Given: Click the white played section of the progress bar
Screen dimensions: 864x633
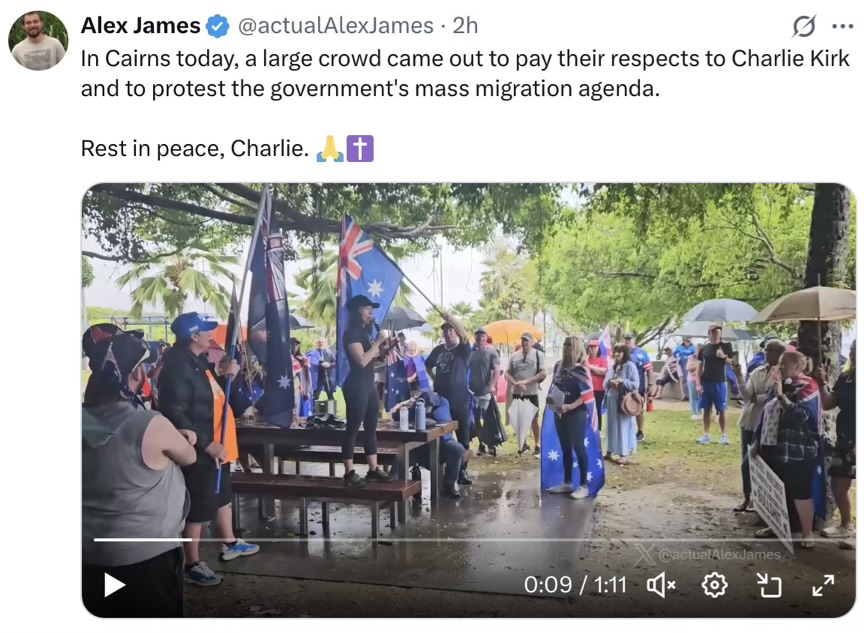Looking at the screenshot, I should pyautogui.click(x=143, y=540).
